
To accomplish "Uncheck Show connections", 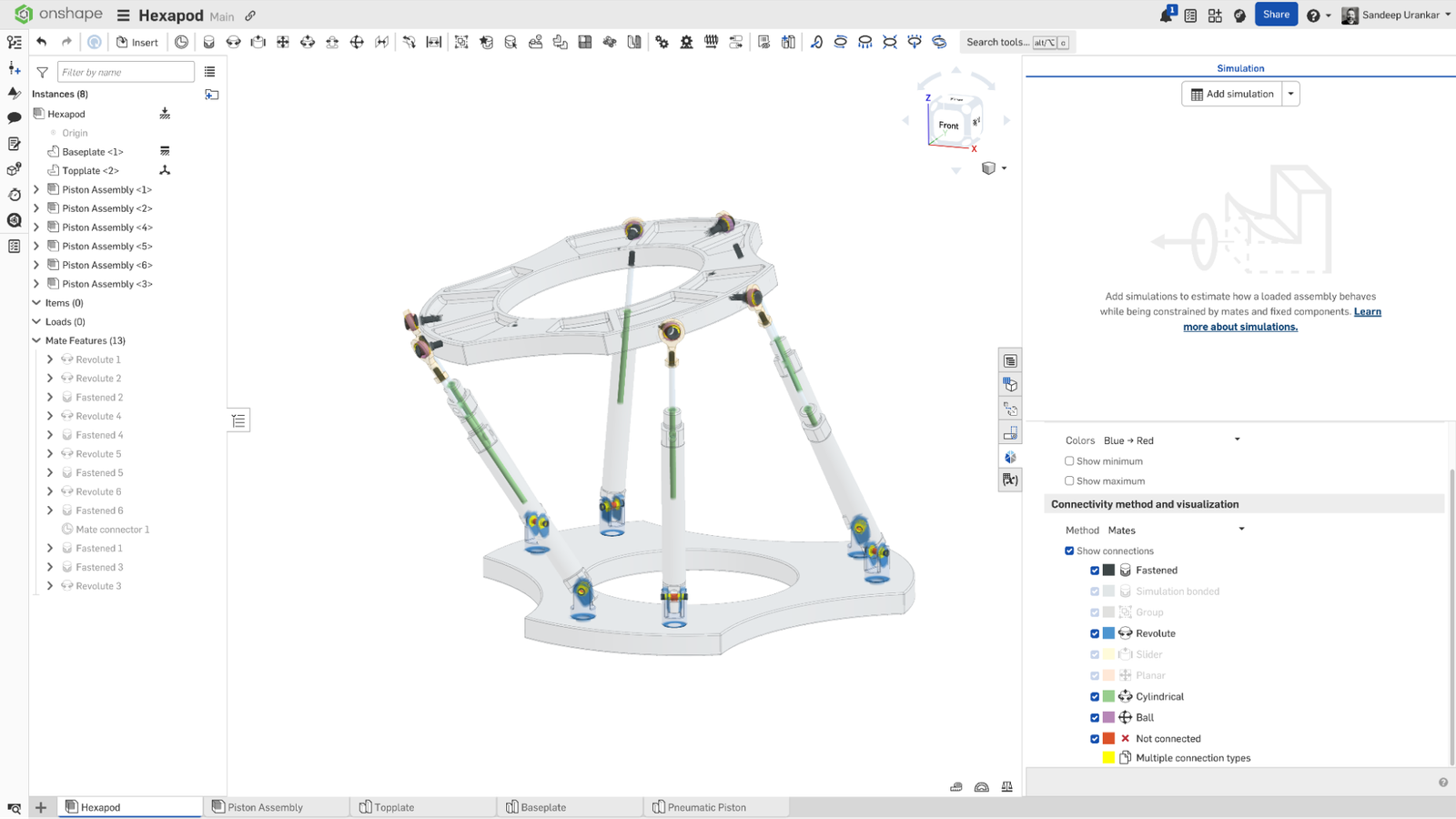I will click(1070, 551).
